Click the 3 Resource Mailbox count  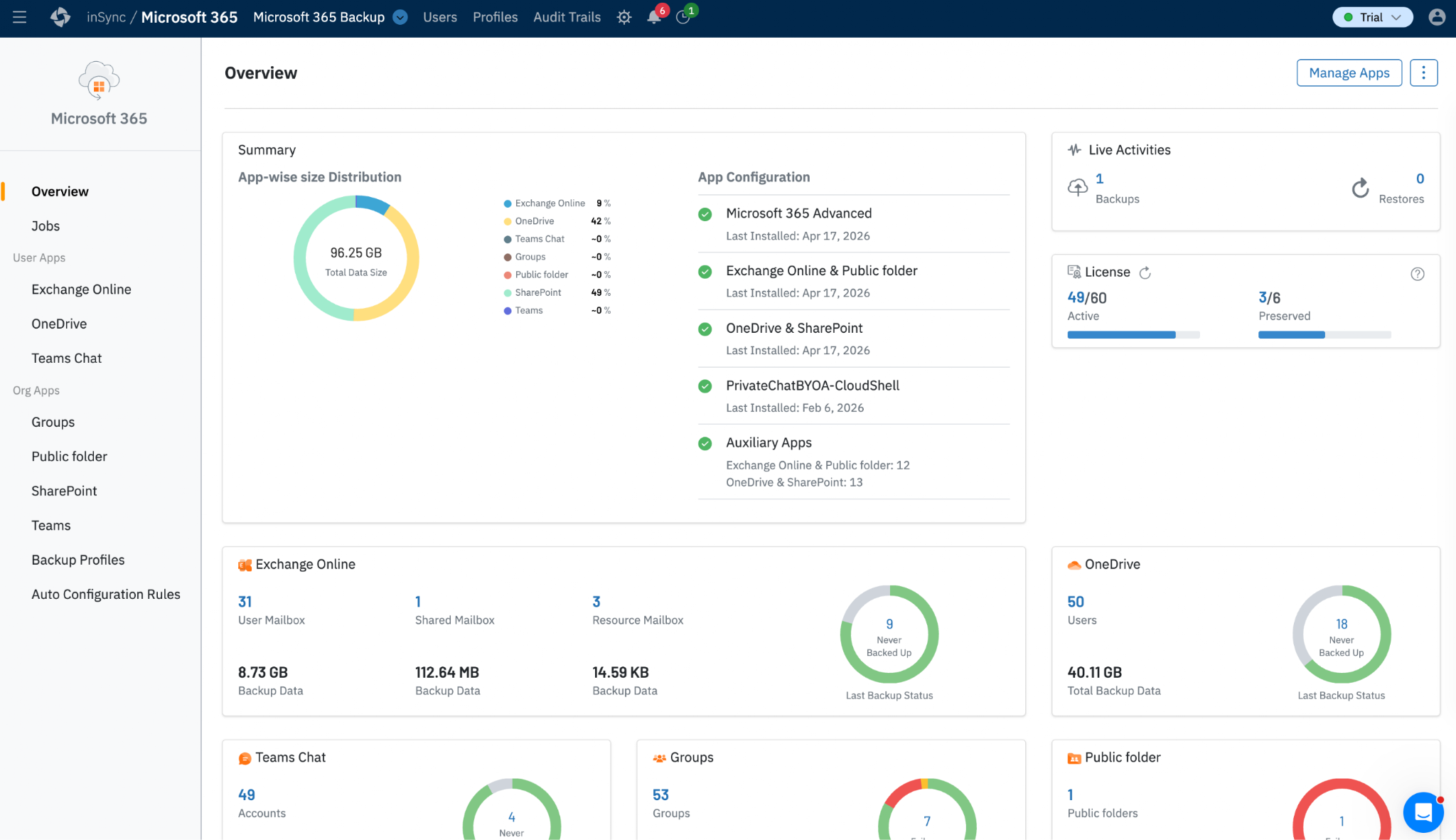coord(596,602)
